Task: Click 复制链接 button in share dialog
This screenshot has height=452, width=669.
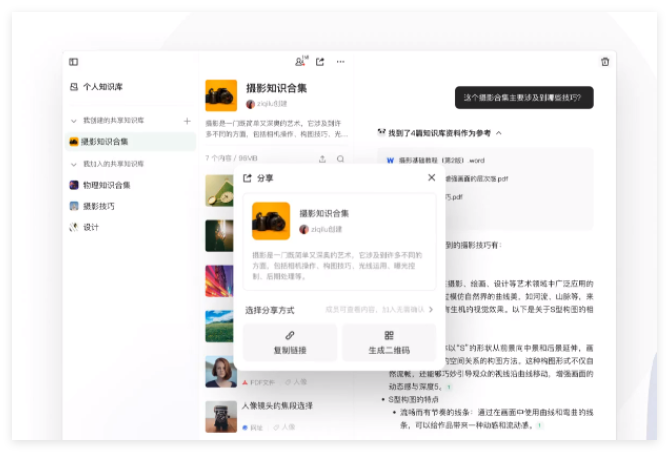Action: pos(290,342)
